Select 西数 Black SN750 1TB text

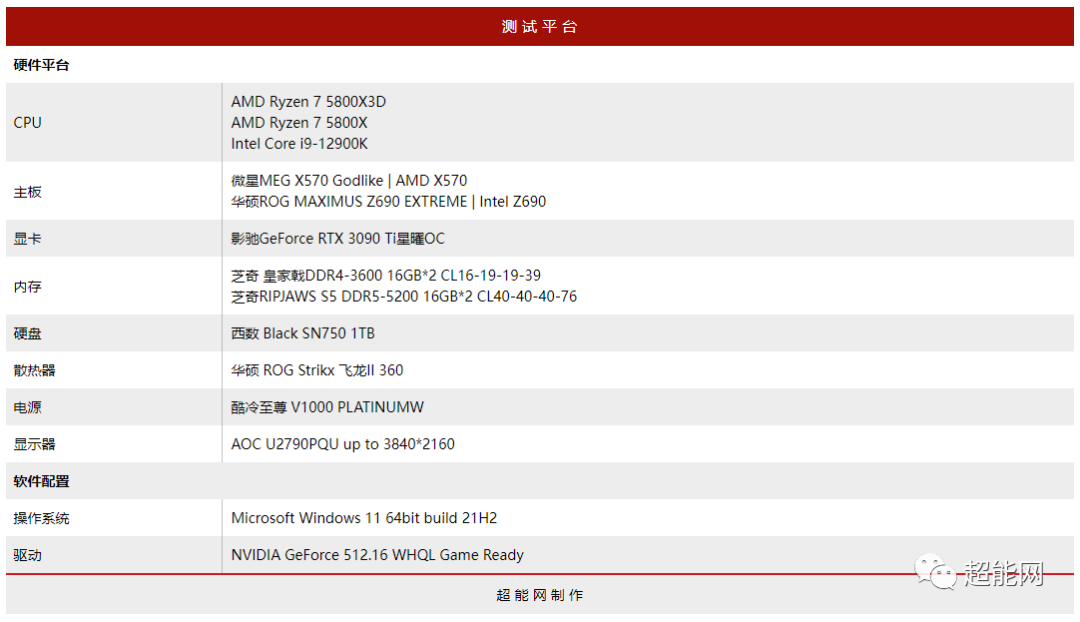pos(302,333)
